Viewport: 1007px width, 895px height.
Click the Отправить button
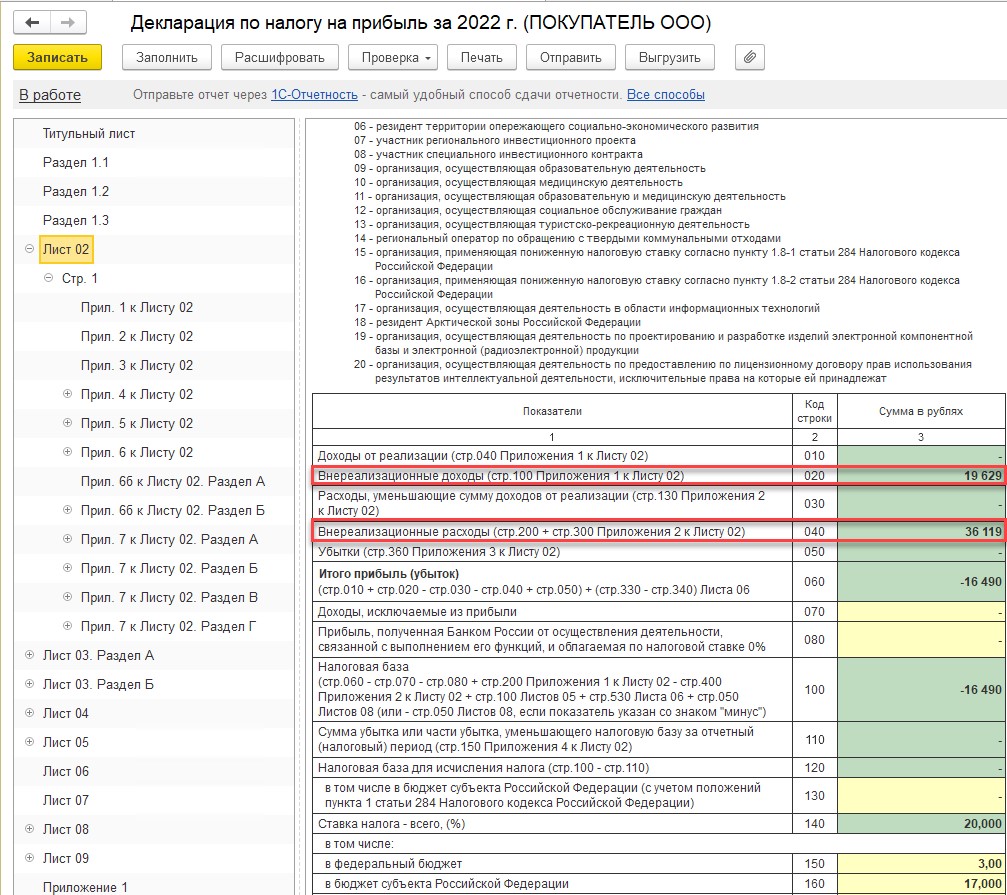tap(570, 57)
